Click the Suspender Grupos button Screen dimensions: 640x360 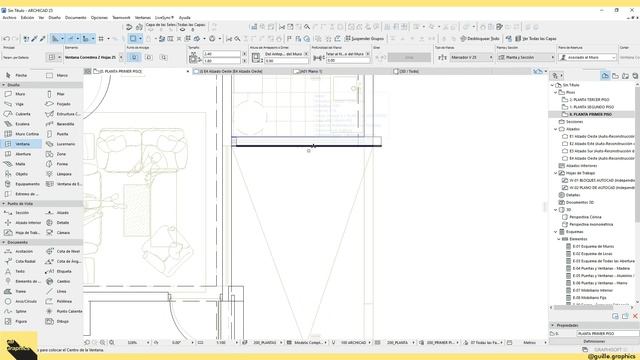tap(364, 39)
